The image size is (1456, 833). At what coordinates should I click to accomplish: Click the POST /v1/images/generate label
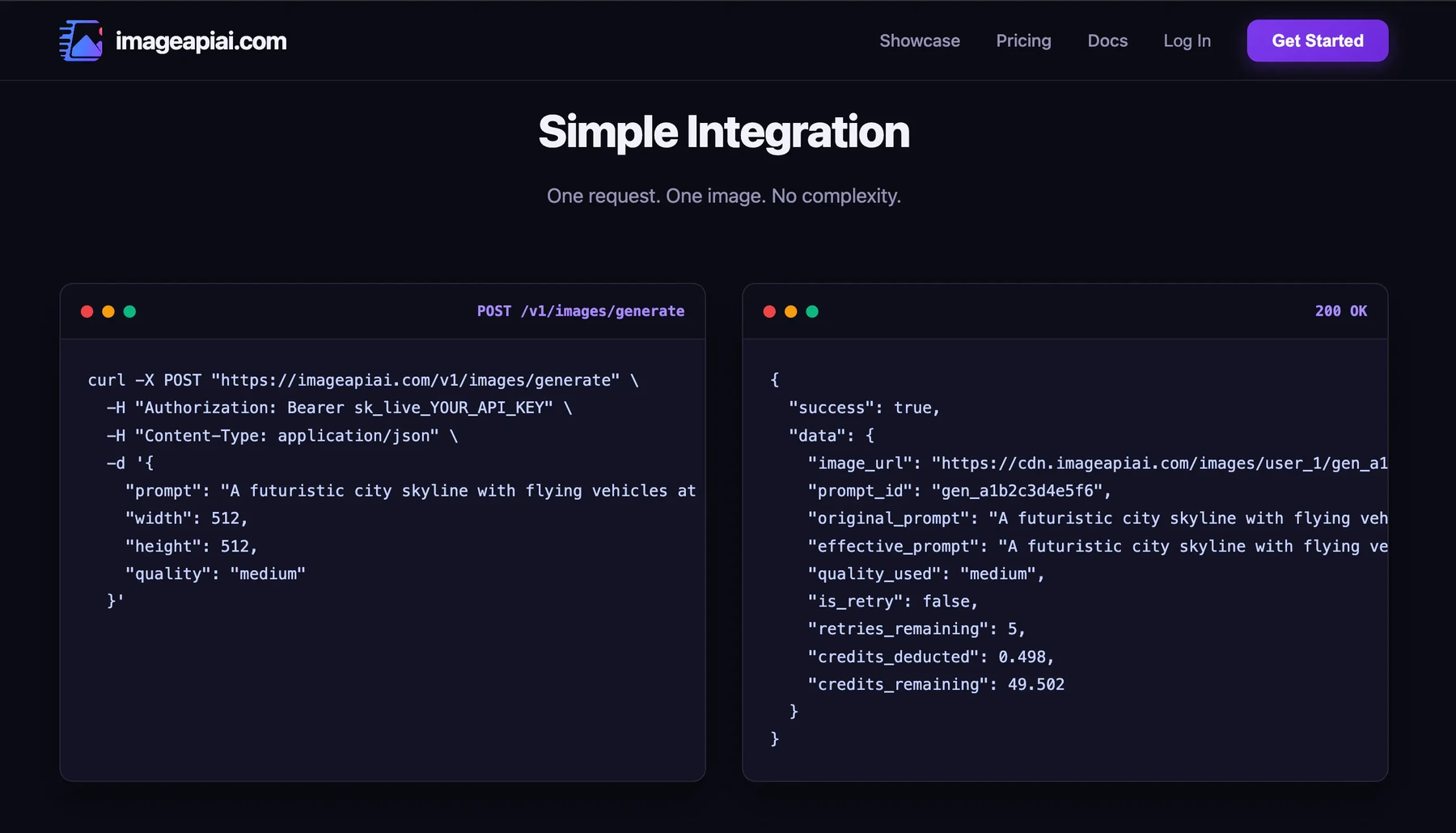(x=581, y=311)
